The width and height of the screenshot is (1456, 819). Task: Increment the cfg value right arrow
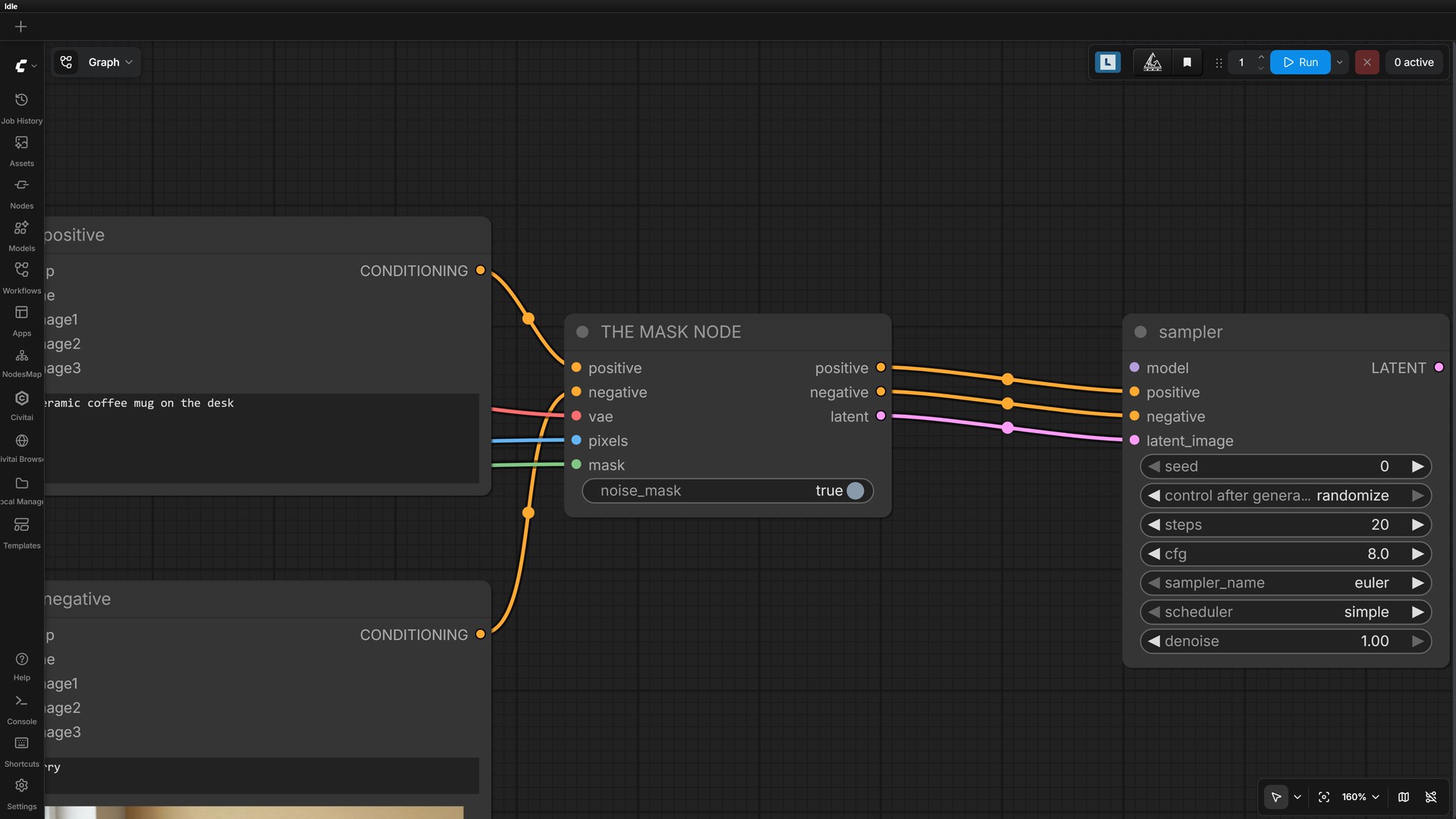1417,554
